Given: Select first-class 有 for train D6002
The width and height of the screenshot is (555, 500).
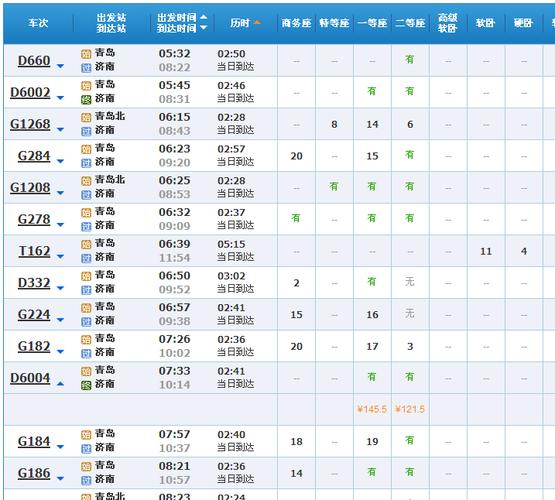Looking at the screenshot, I should (x=372, y=91).
